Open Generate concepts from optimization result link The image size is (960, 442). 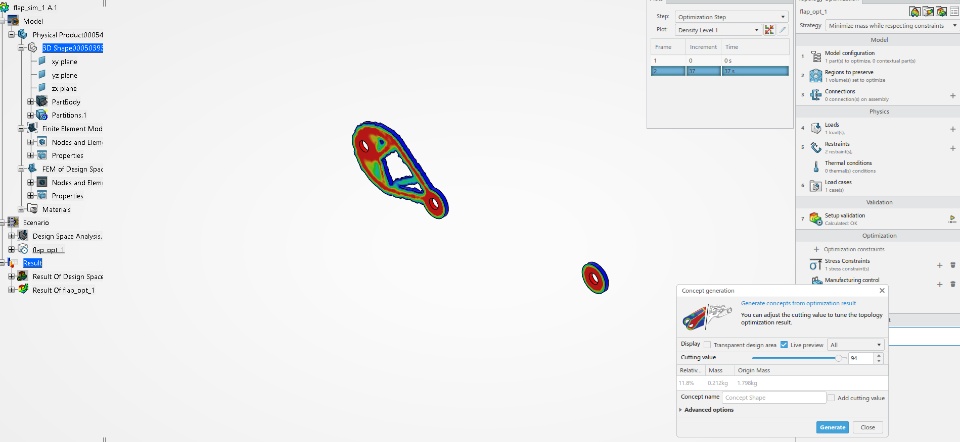point(798,303)
